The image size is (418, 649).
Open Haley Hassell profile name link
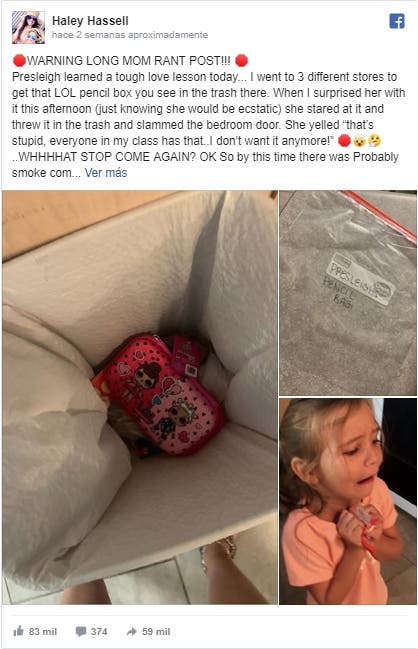(90, 21)
